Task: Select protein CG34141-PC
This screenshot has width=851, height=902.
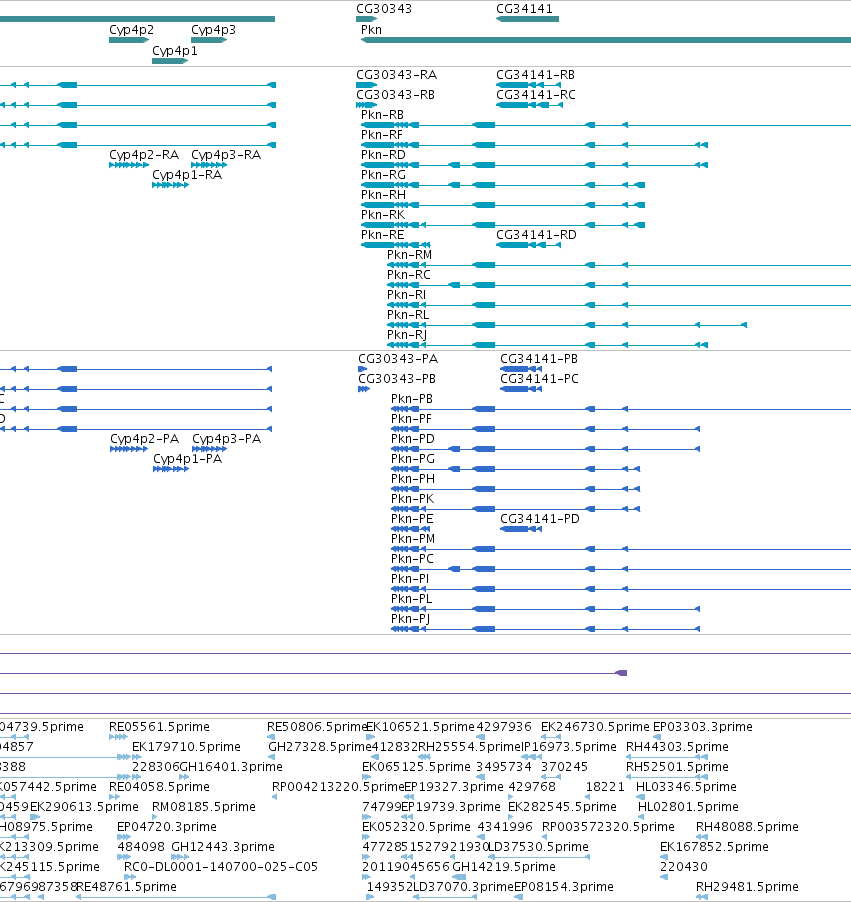Action: (539, 379)
